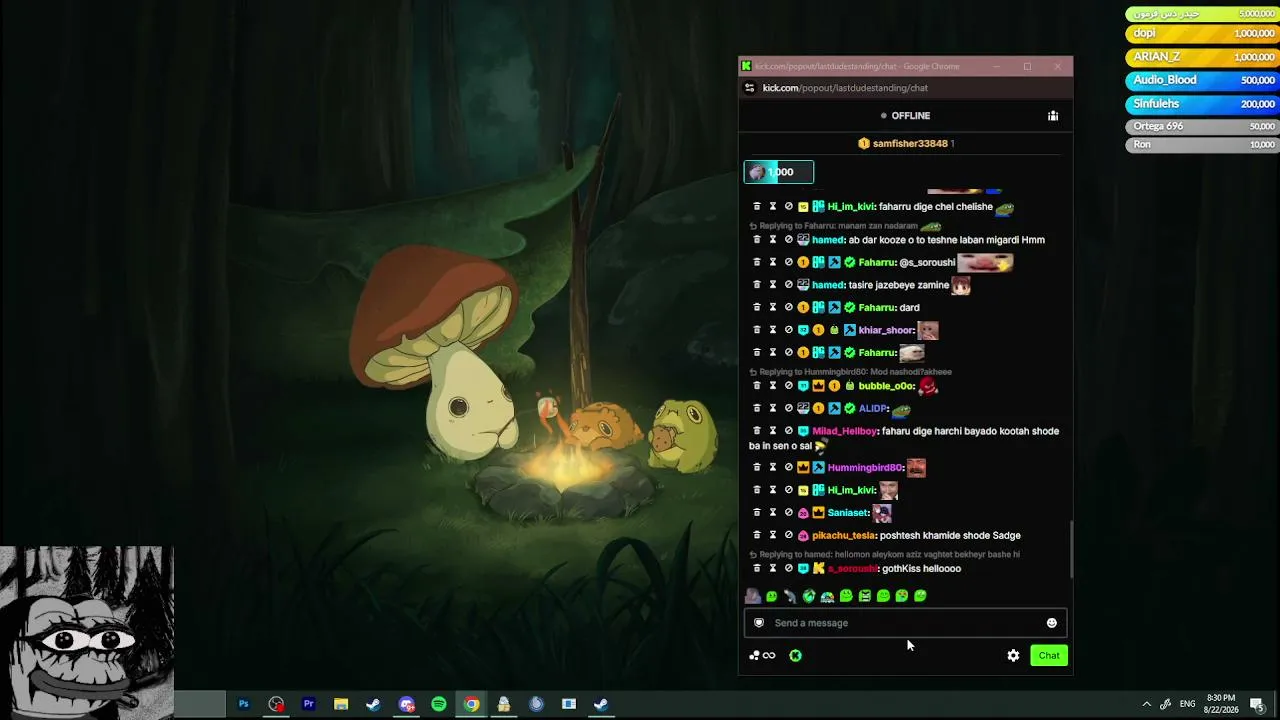Switch to Google Chrome in the taskbar
1280x720 pixels.
click(471, 704)
